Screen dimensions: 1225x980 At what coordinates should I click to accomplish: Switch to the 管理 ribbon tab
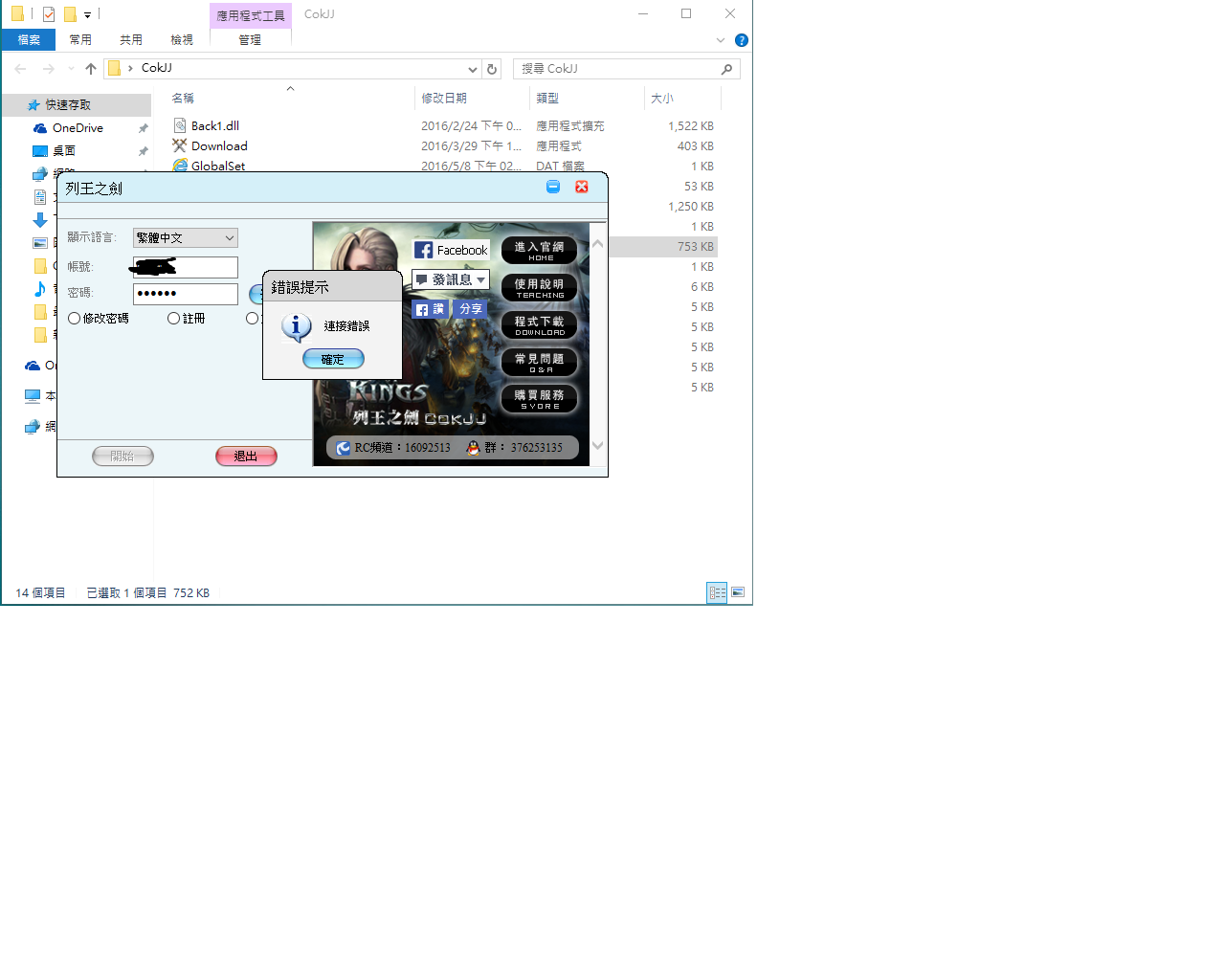click(x=250, y=40)
